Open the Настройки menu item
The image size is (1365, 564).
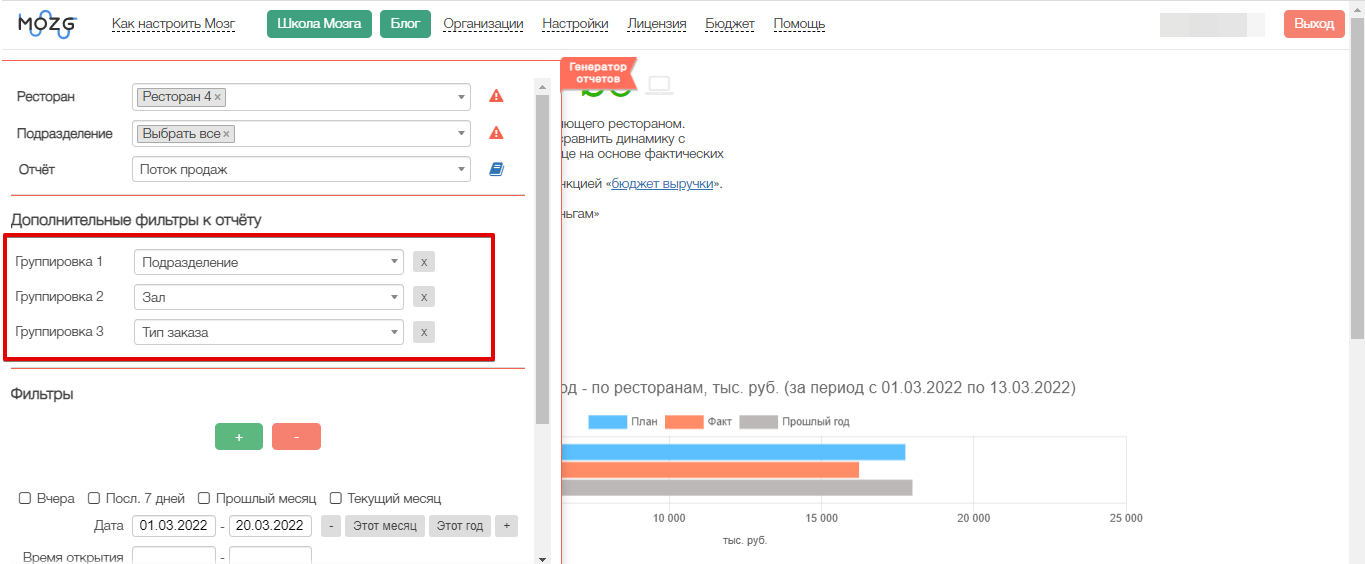click(x=575, y=24)
